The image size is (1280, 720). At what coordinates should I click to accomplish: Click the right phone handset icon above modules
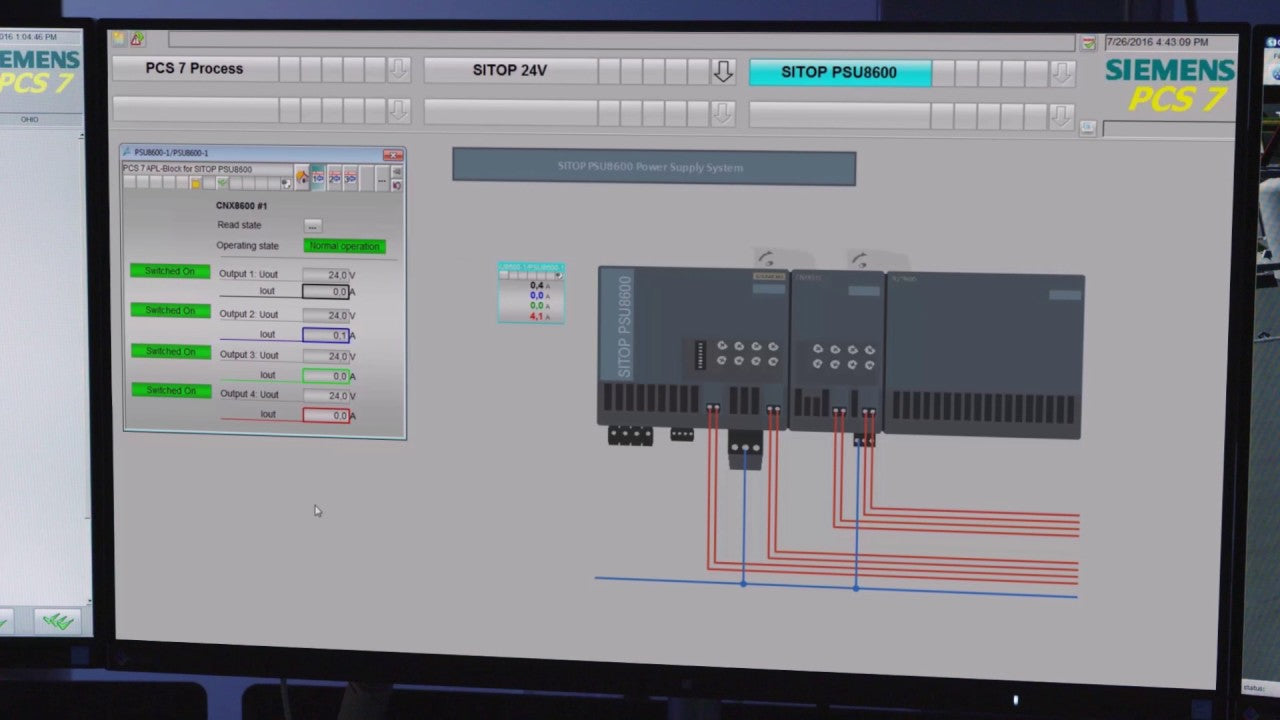coord(859,260)
